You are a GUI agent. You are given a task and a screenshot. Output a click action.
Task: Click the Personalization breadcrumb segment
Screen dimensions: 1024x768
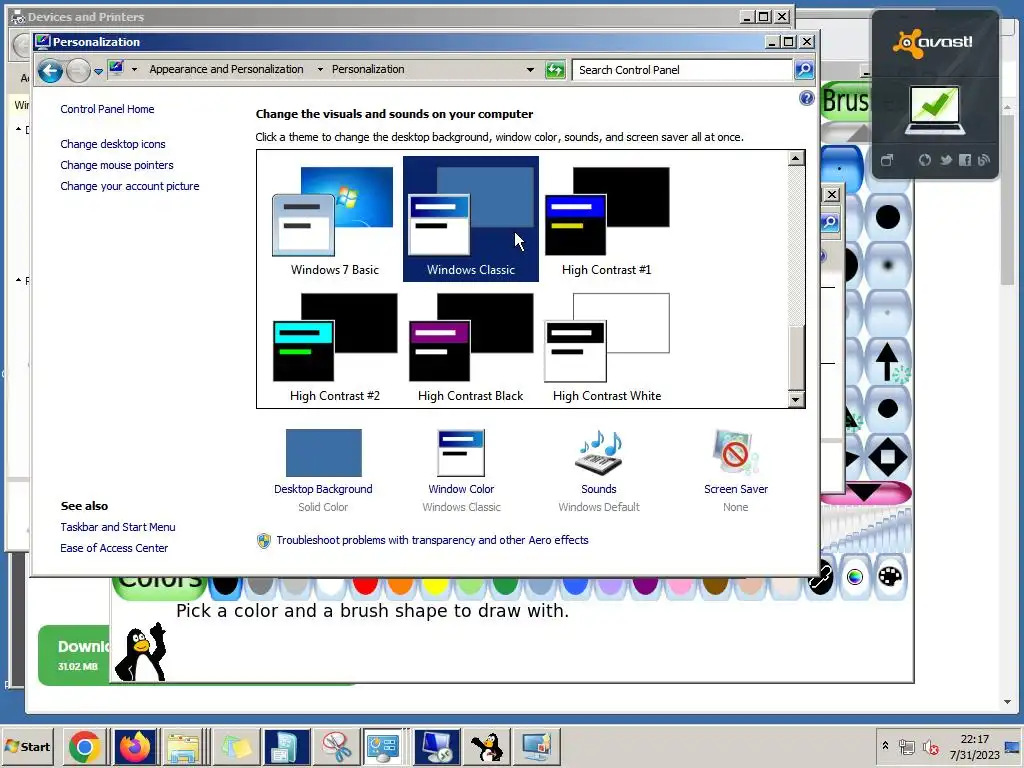click(368, 69)
